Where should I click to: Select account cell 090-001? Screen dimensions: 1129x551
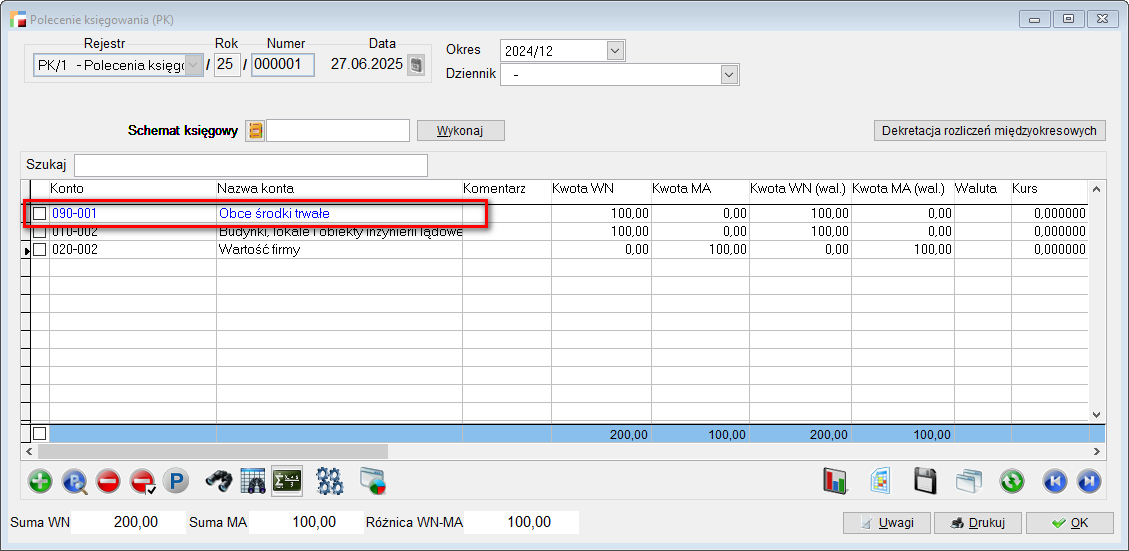coord(132,214)
